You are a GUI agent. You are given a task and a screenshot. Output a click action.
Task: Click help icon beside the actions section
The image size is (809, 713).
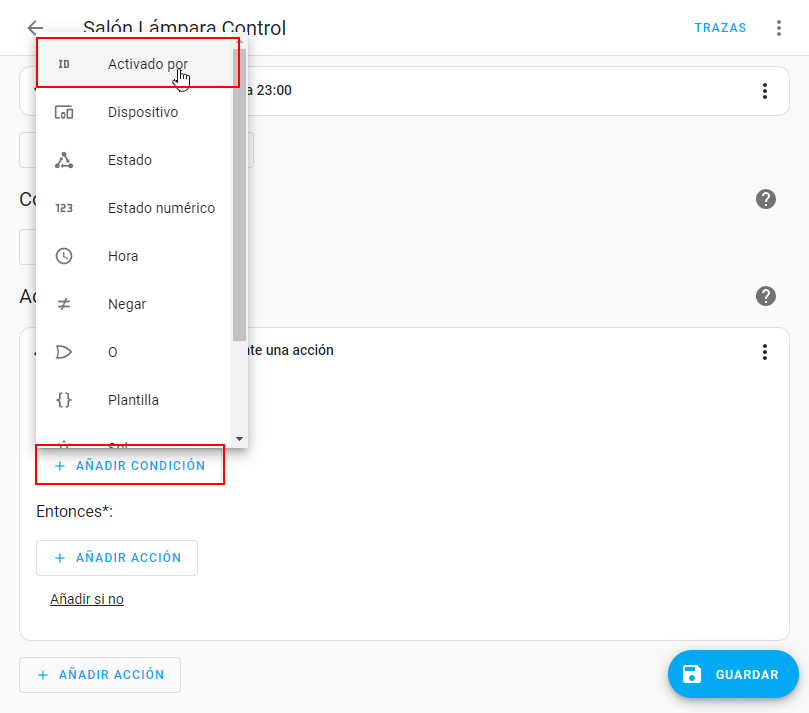click(x=766, y=296)
